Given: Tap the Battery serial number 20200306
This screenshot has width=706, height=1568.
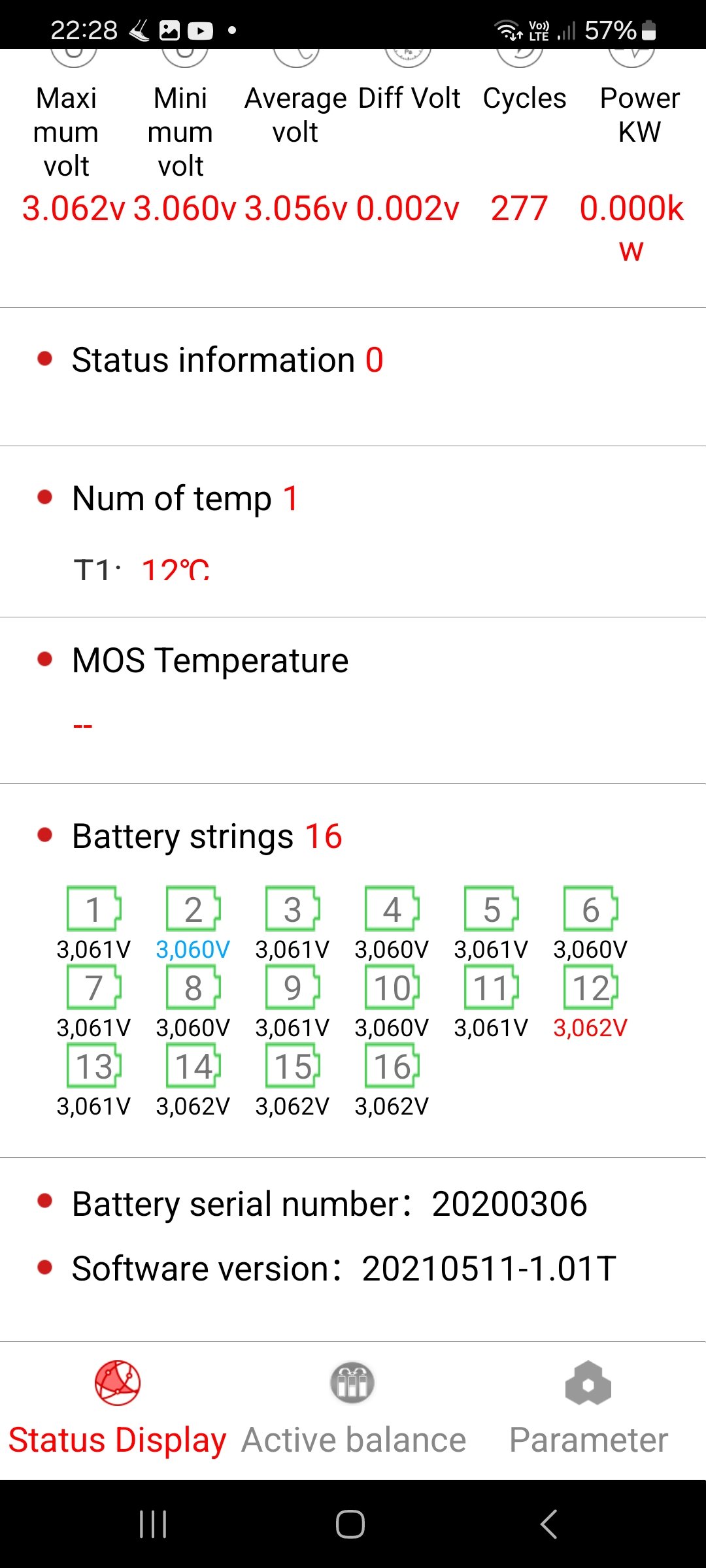Looking at the screenshot, I should pyautogui.click(x=509, y=1203).
